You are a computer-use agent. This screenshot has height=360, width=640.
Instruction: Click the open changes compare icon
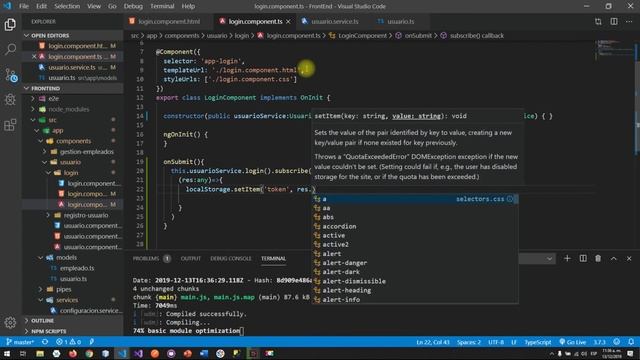(x=598, y=21)
